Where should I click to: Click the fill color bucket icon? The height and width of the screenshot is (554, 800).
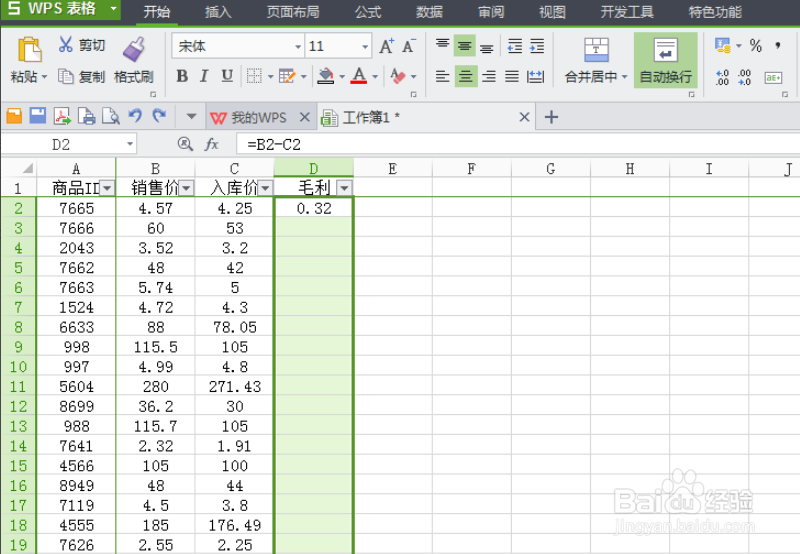tap(325, 77)
